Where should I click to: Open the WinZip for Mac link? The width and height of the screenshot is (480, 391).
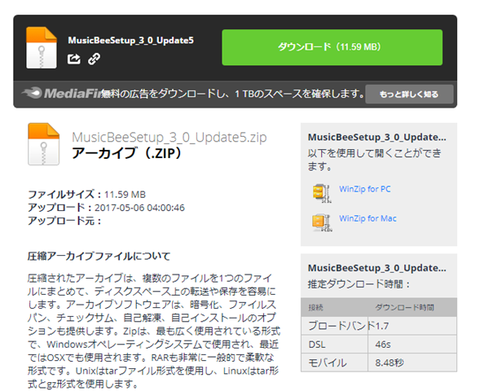point(368,218)
